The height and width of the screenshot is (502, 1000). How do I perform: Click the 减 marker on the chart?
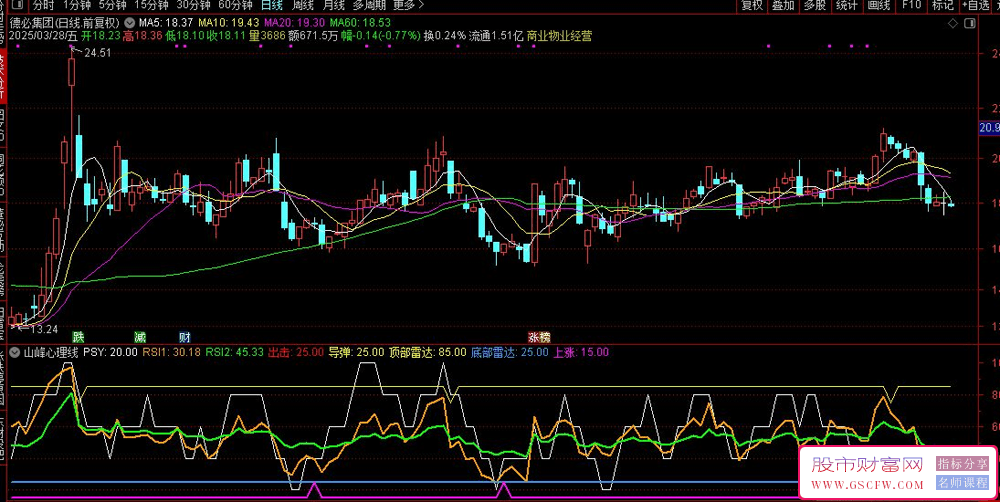point(140,337)
